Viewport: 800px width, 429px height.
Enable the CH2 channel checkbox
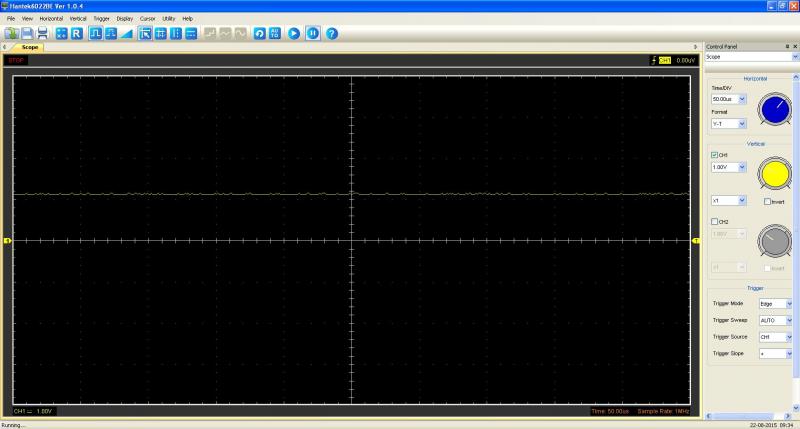714,221
